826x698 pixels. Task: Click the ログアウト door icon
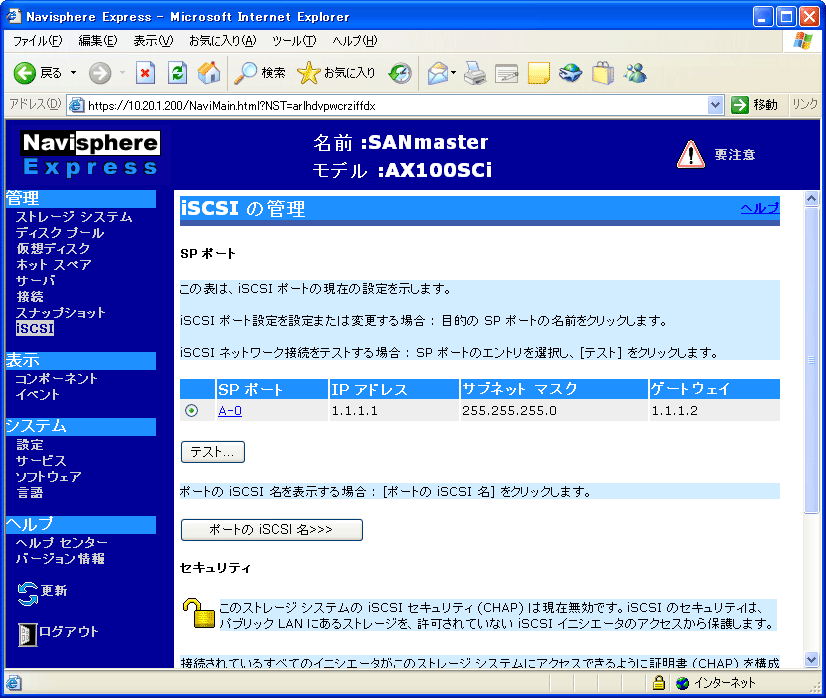click(28, 632)
